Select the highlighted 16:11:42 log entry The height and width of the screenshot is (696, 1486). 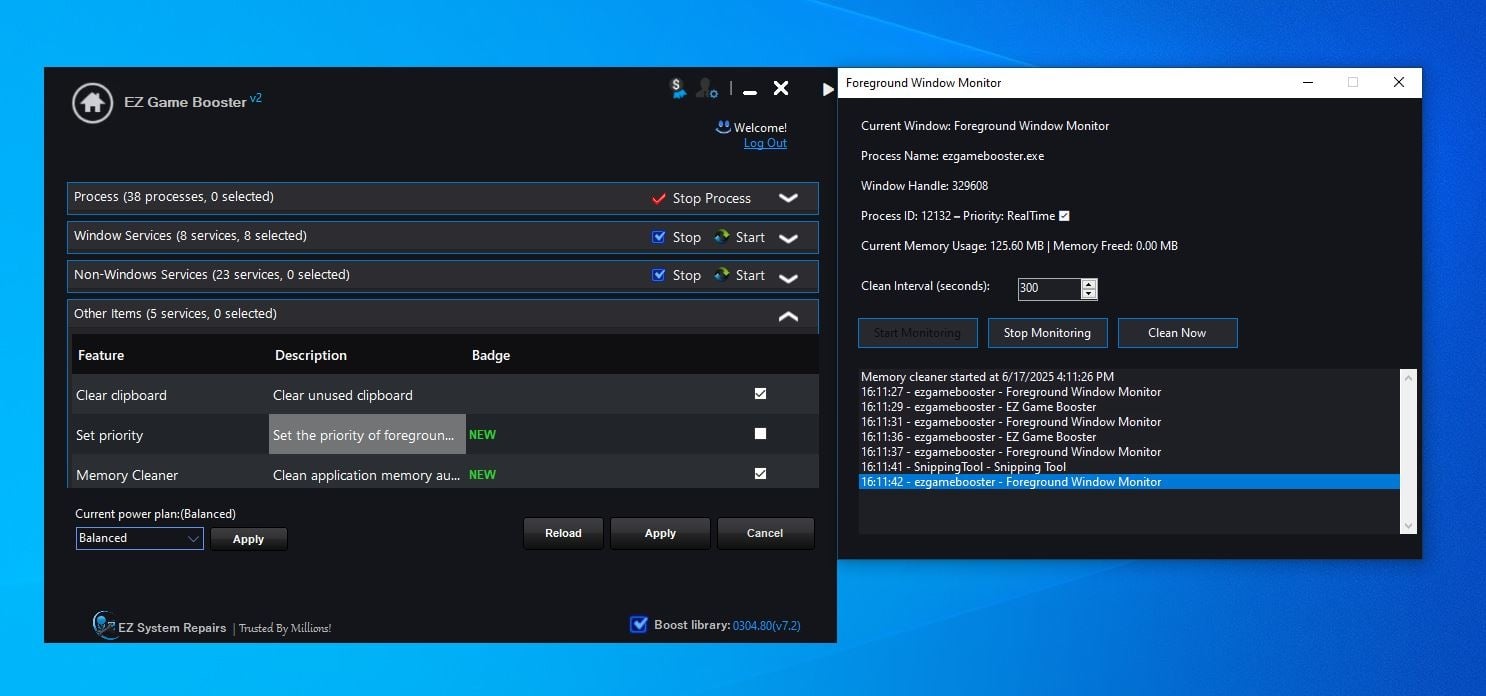(x=1129, y=482)
